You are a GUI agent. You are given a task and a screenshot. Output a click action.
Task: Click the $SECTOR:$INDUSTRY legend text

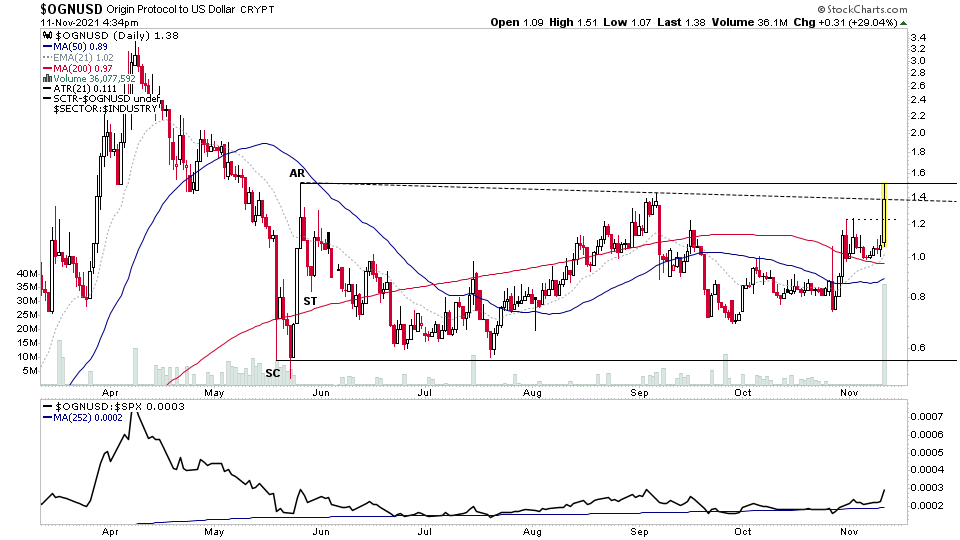[105, 108]
